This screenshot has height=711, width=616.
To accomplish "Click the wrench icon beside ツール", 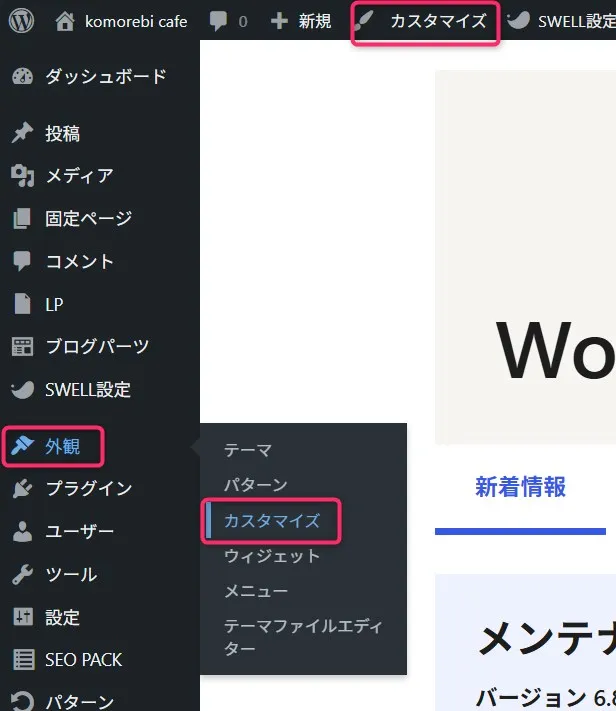I will coord(22,574).
